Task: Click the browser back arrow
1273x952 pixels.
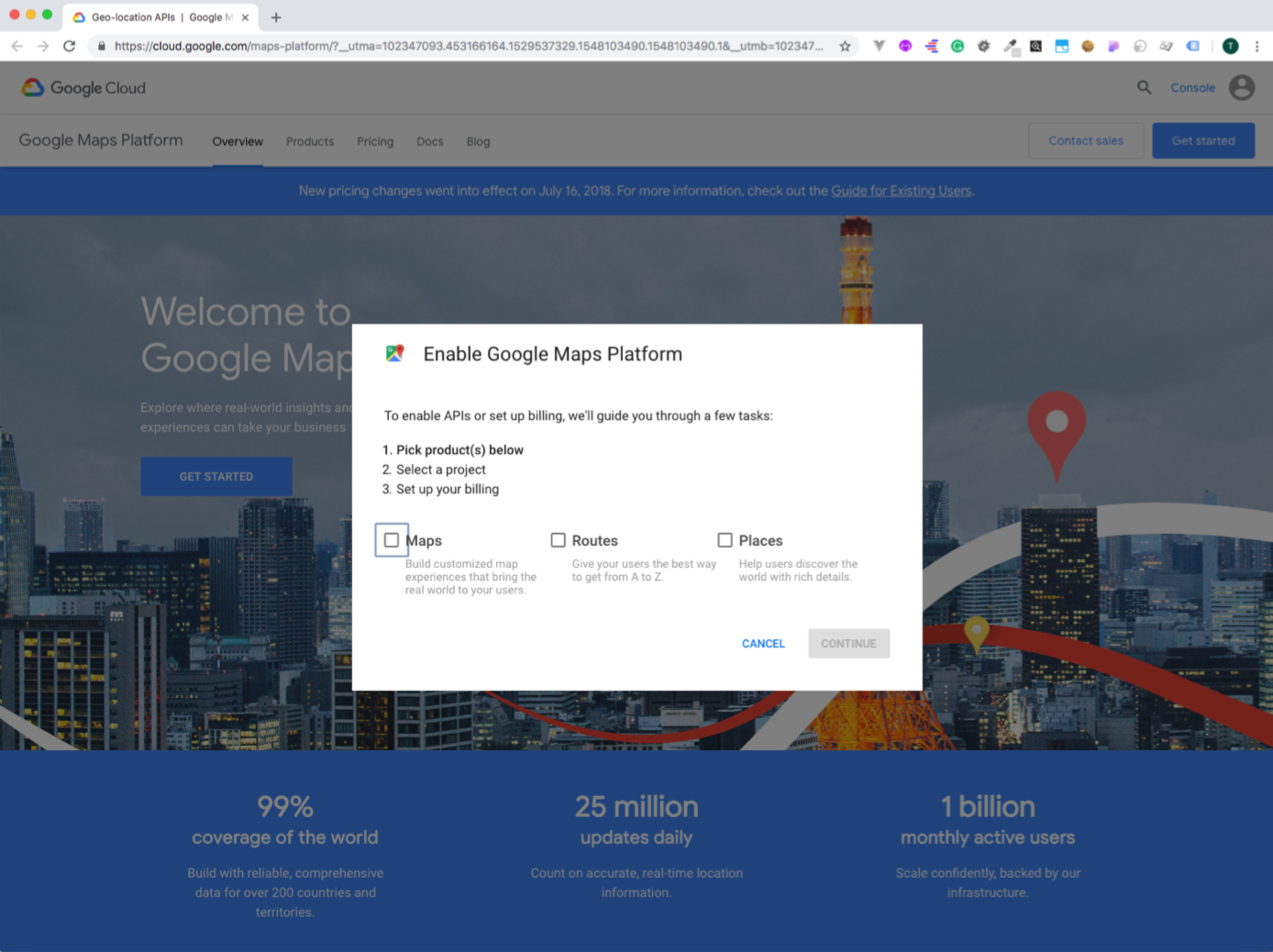Action: click(17, 46)
